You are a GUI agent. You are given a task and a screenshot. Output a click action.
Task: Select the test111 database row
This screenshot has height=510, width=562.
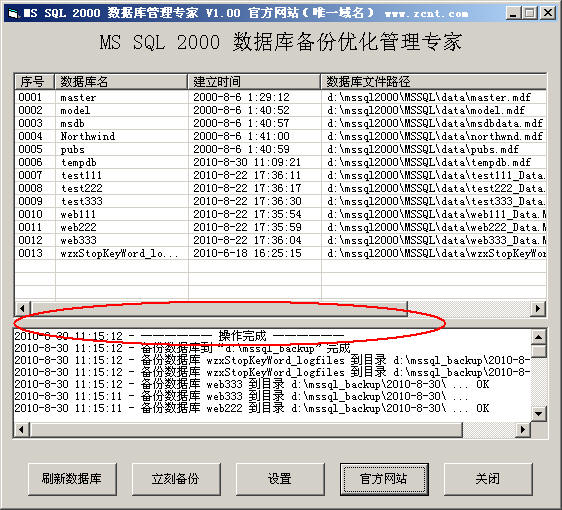[x=281, y=175]
